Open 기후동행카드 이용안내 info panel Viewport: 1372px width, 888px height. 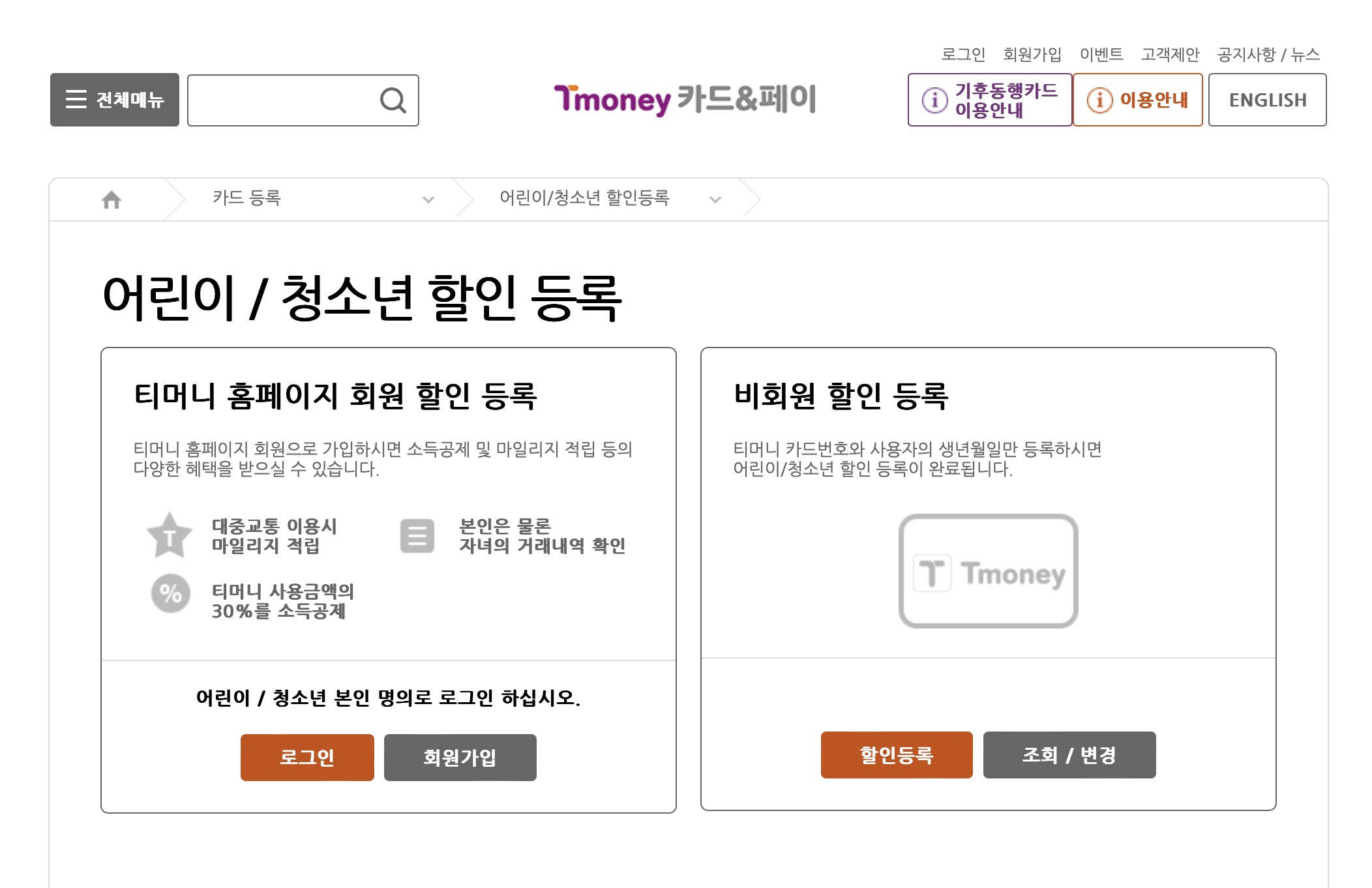[x=989, y=99]
